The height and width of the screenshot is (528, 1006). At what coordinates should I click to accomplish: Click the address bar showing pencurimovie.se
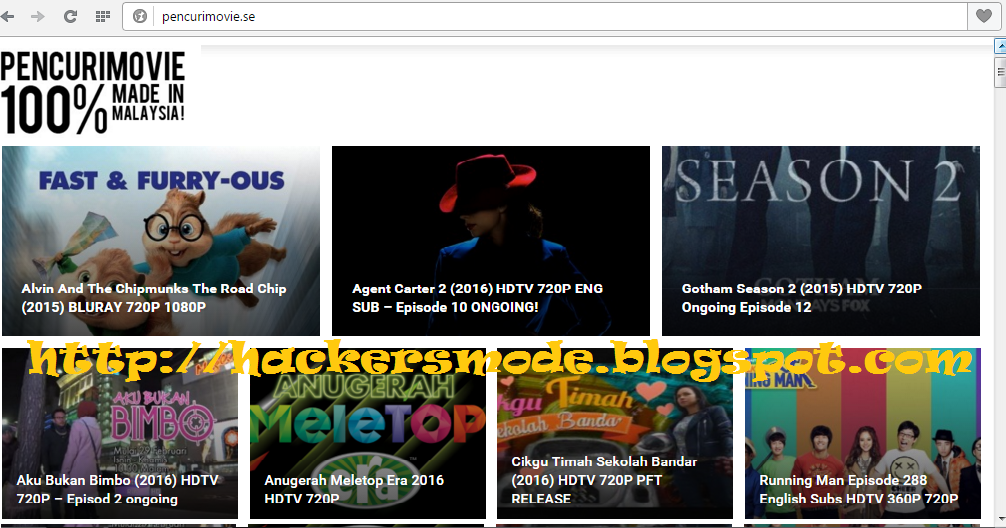pos(559,17)
